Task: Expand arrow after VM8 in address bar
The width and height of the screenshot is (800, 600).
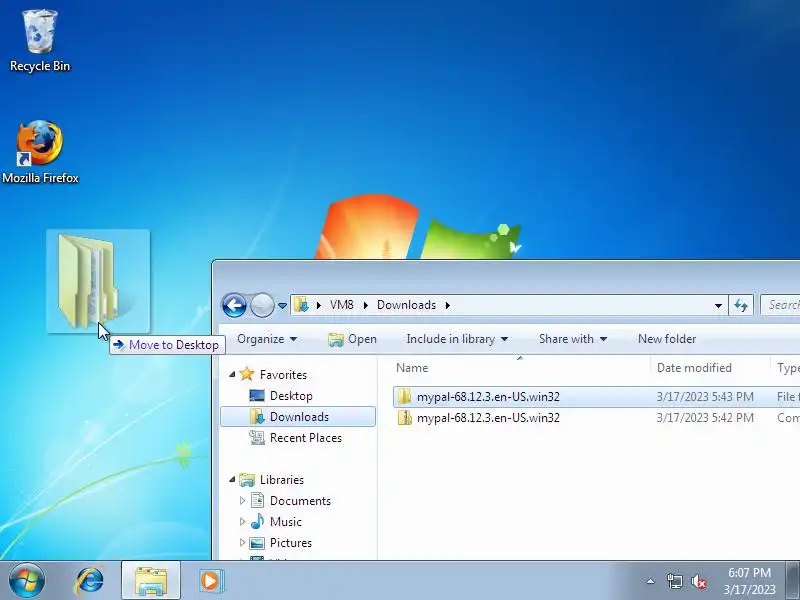Action: pyautogui.click(x=365, y=305)
